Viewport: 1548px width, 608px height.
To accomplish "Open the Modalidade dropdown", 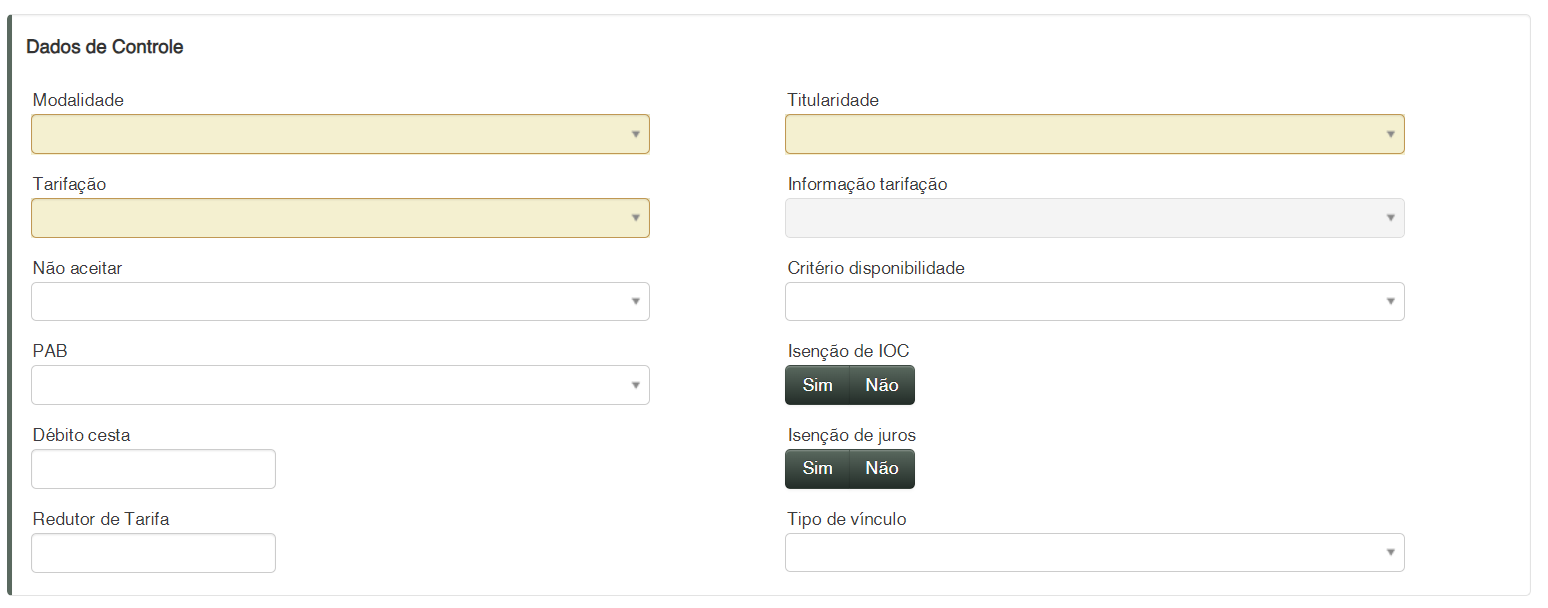I will [x=340, y=134].
